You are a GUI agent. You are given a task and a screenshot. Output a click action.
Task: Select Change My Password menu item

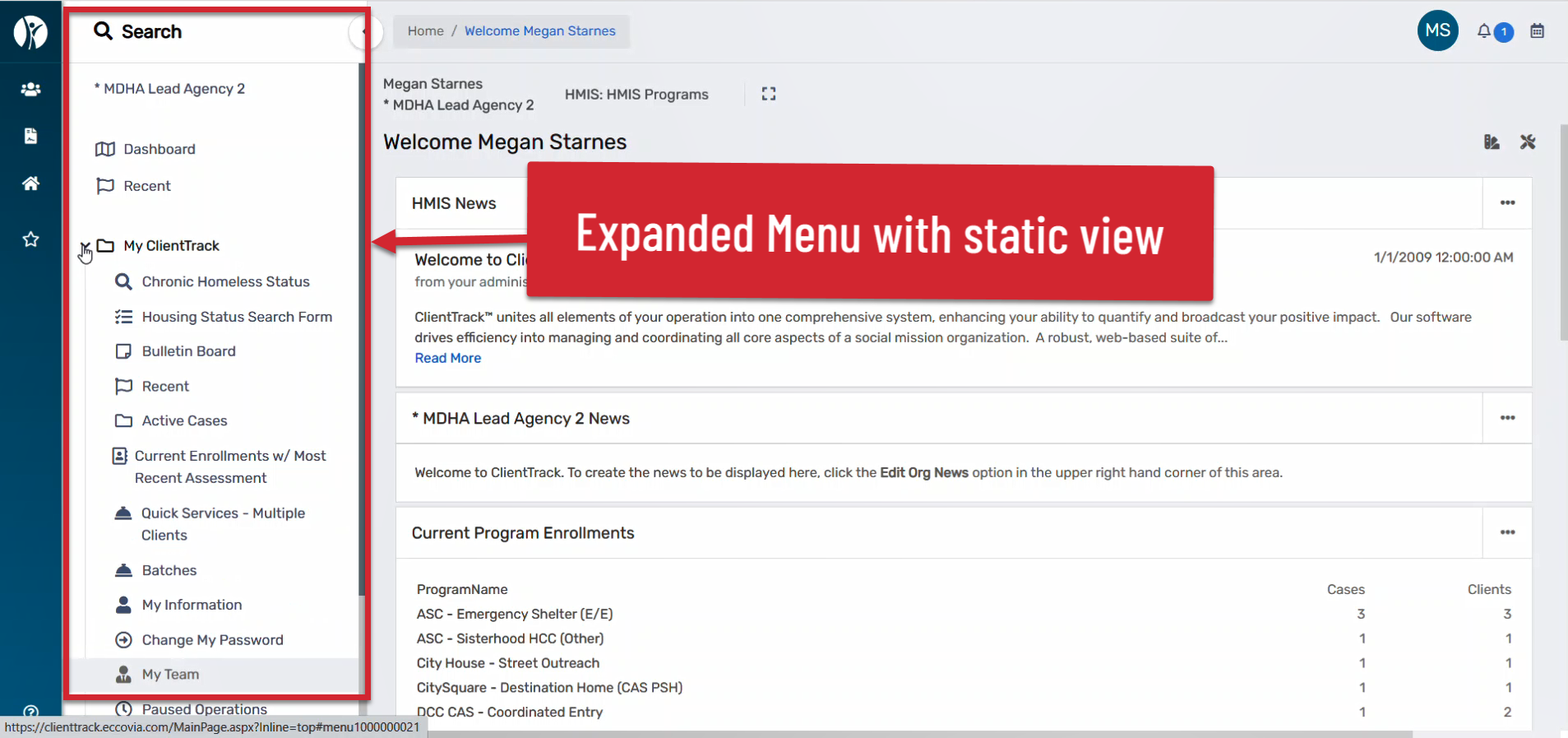tap(212, 640)
